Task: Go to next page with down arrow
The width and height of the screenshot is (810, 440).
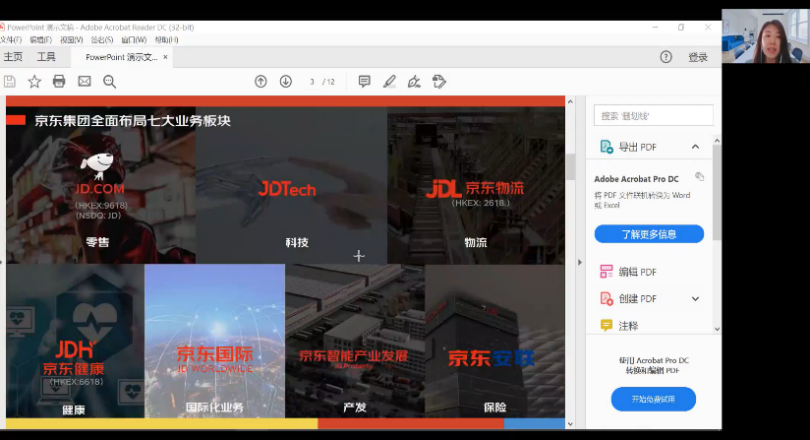Action: 286,81
